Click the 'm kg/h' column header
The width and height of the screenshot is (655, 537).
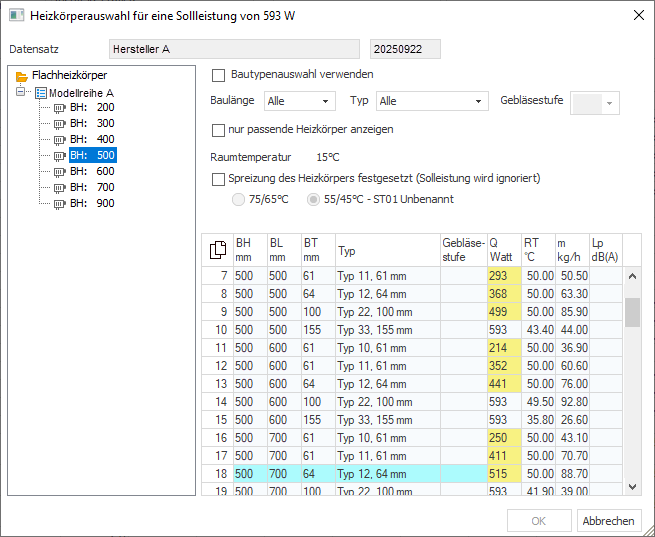coord(572,250)
